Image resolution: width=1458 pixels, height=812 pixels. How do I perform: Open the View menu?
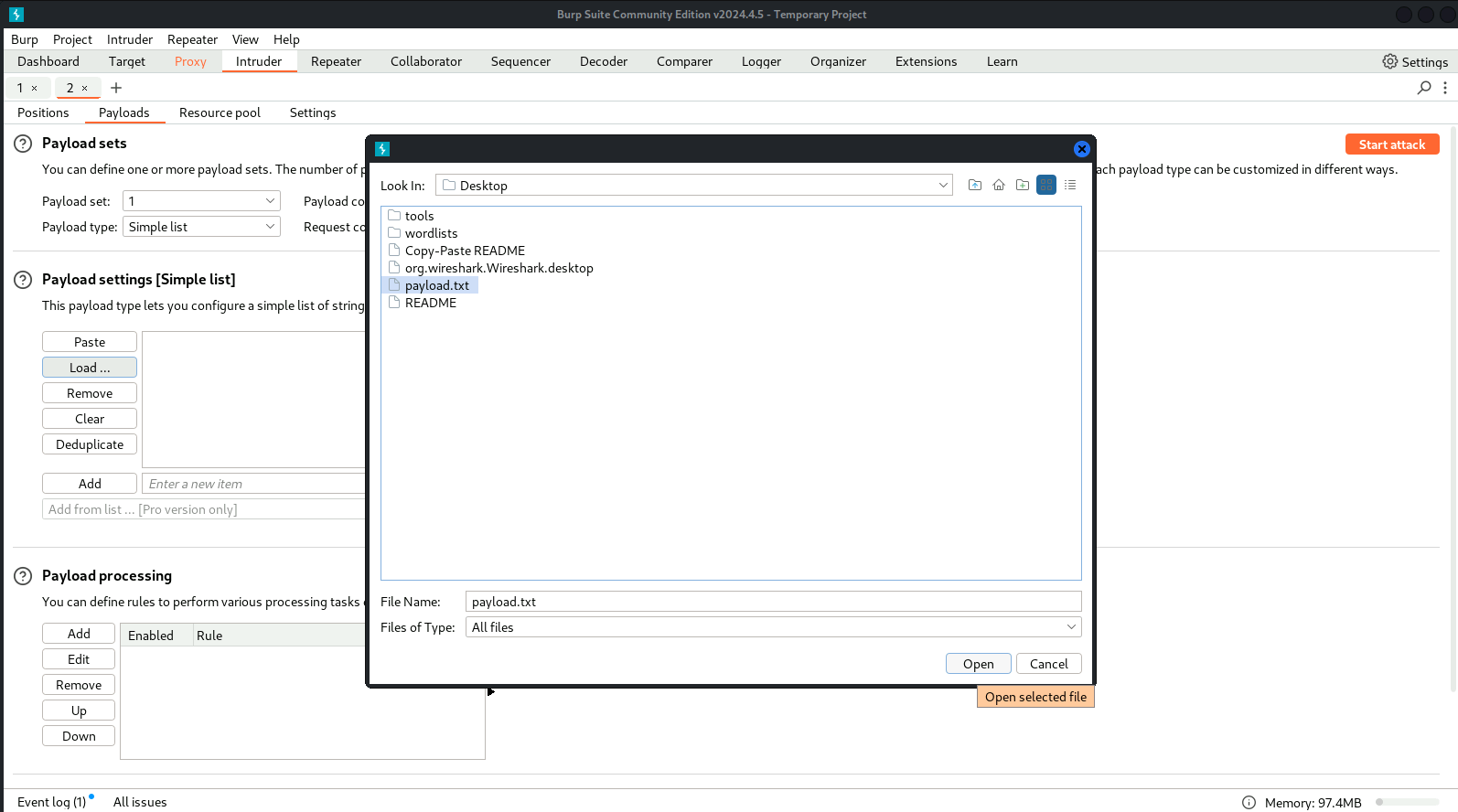click(245, 39)
